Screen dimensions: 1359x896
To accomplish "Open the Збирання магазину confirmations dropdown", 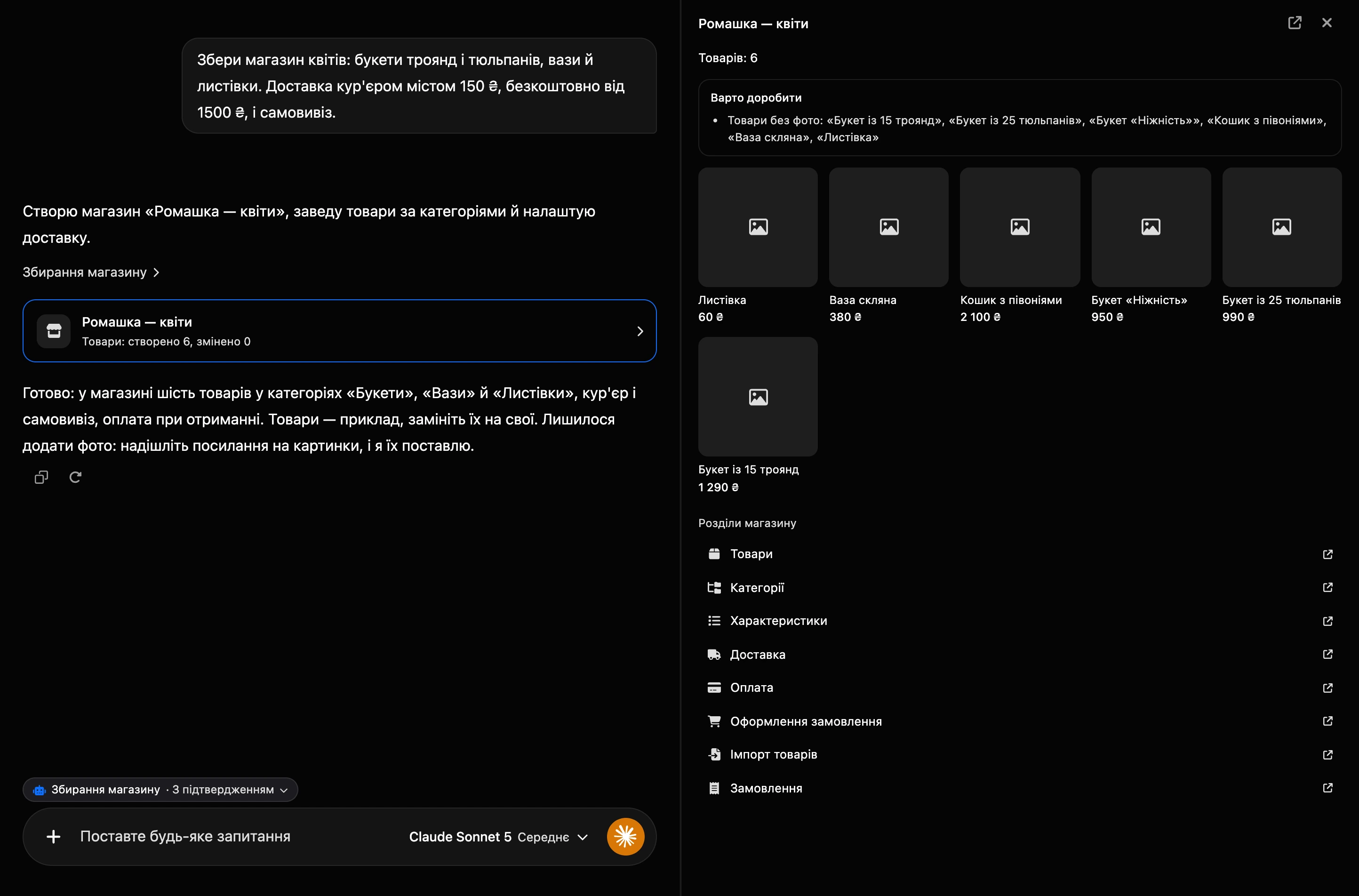I will click(x=160, y=790).
